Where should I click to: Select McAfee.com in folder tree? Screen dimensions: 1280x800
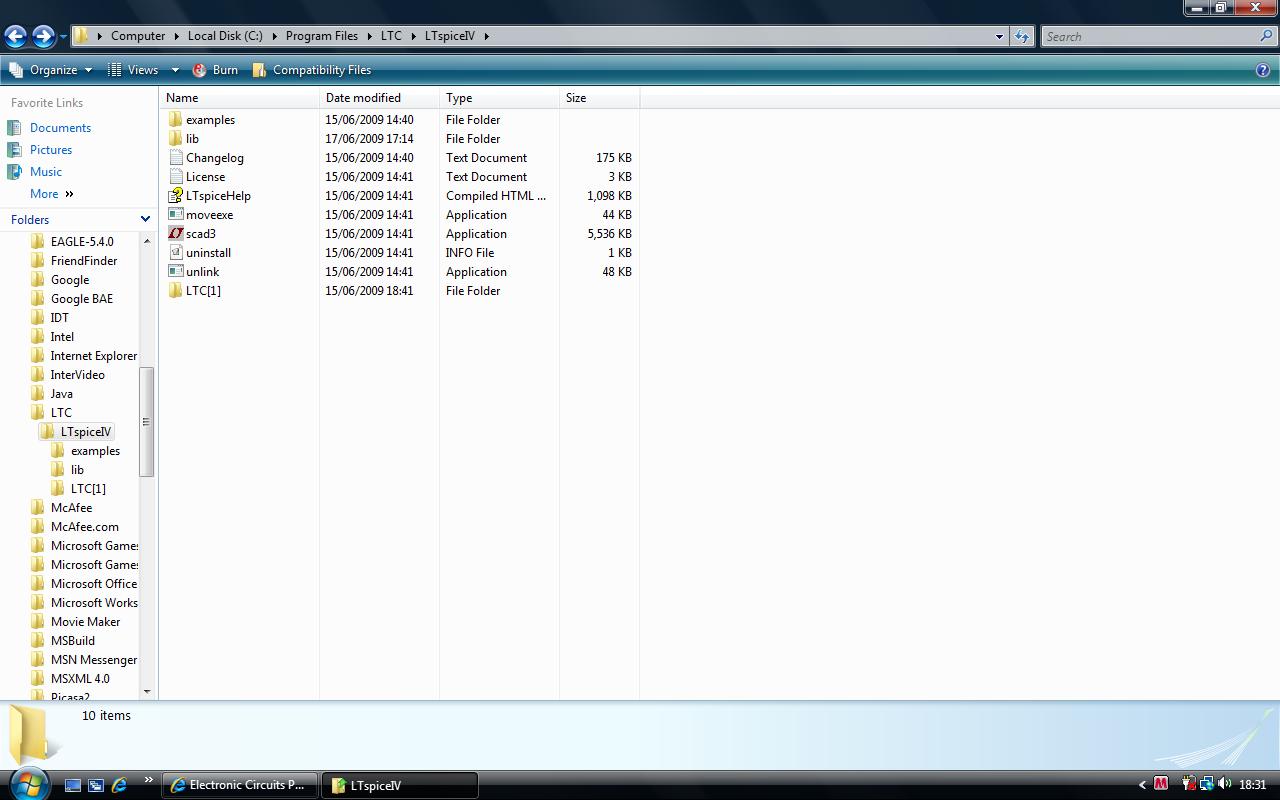point(85,527)
